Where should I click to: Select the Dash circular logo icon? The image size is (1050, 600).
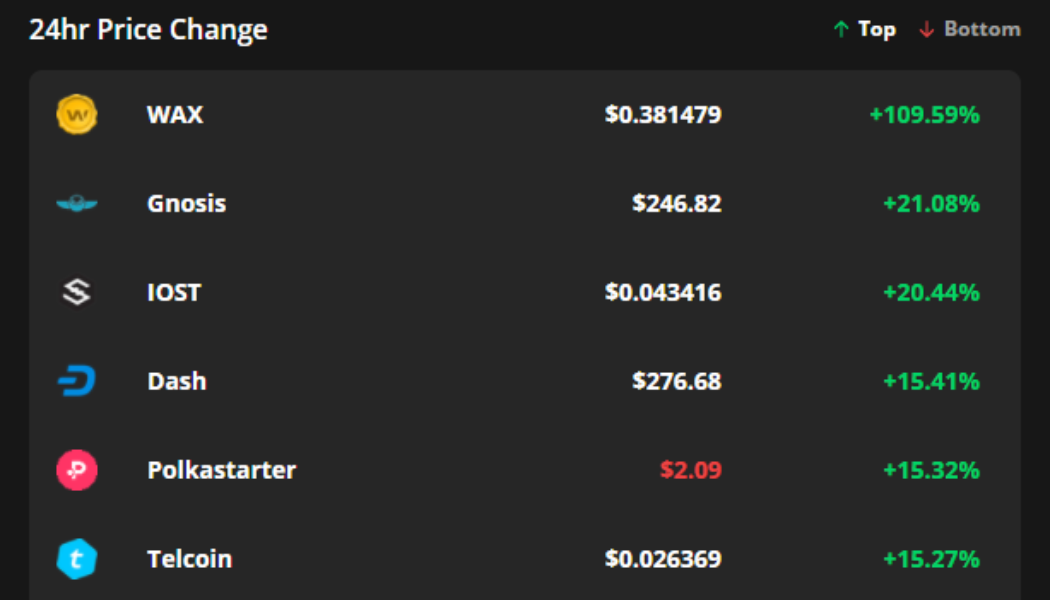point(77,380)
